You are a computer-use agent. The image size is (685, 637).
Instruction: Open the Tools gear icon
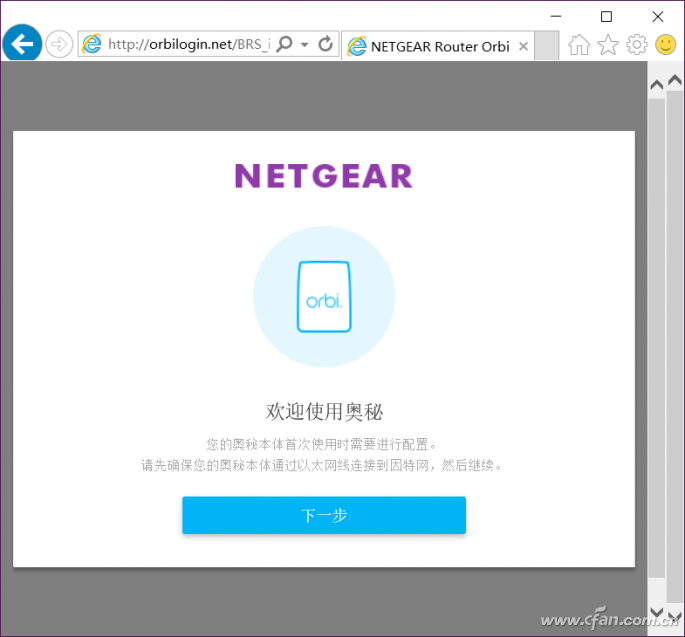[x=637, y=45]
